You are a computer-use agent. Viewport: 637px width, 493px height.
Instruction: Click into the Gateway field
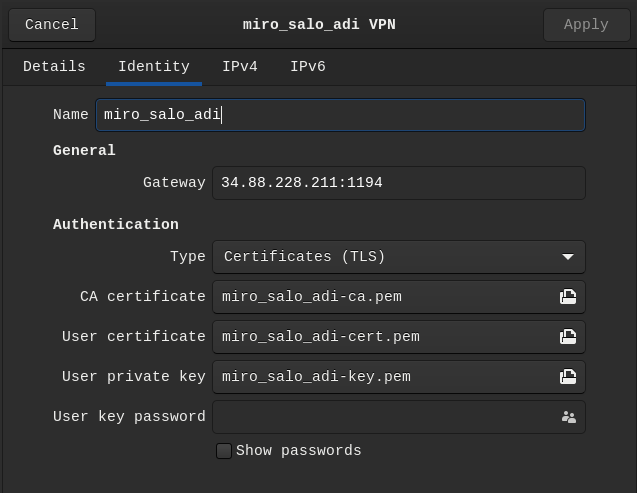399,183
